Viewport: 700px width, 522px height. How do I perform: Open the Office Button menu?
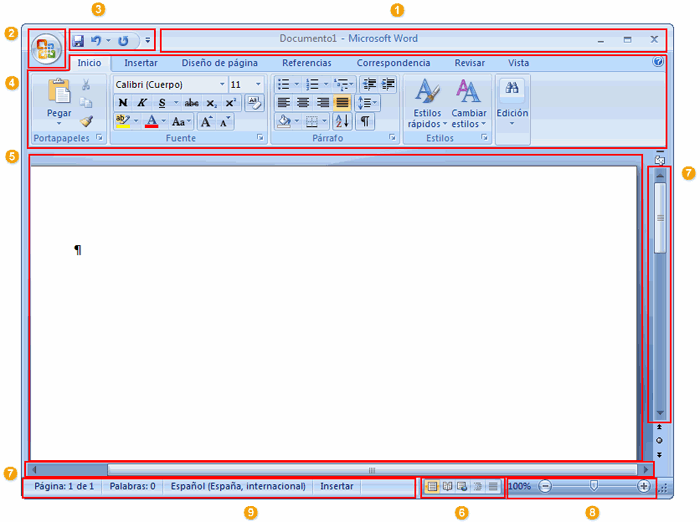[46, 49]
